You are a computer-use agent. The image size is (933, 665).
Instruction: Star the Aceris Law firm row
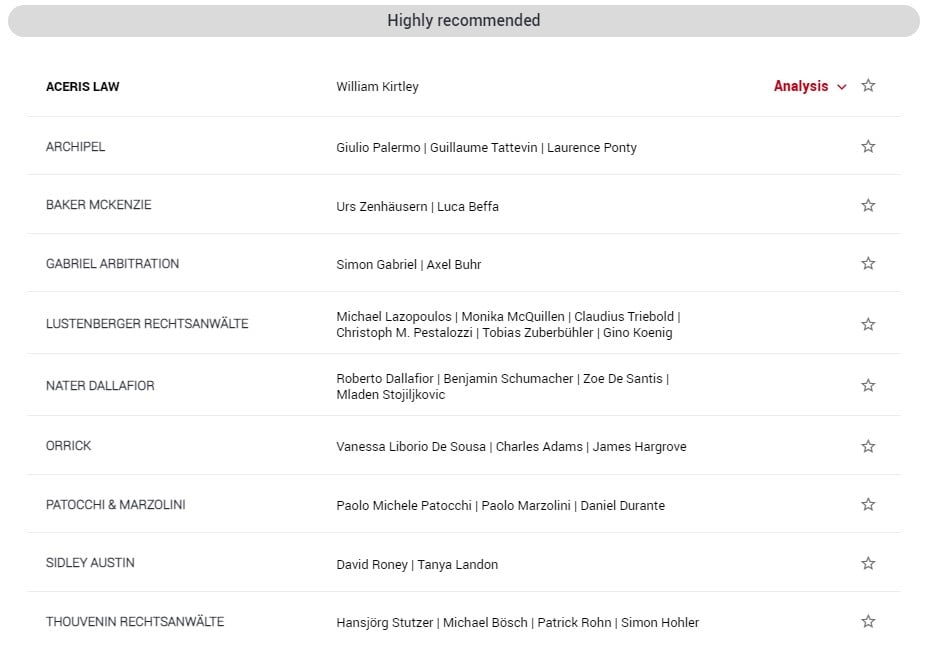pos(868,86)
